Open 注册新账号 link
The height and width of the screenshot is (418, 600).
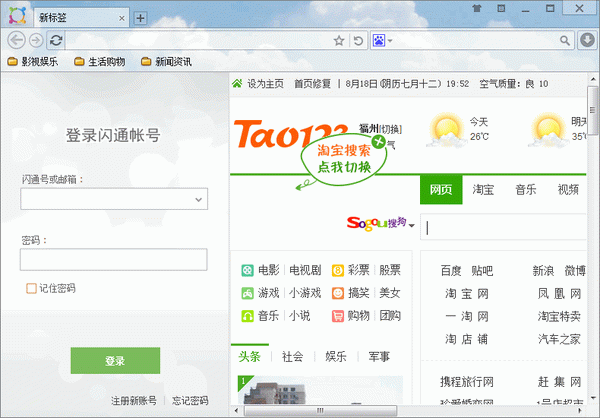(x=134, y=400)
